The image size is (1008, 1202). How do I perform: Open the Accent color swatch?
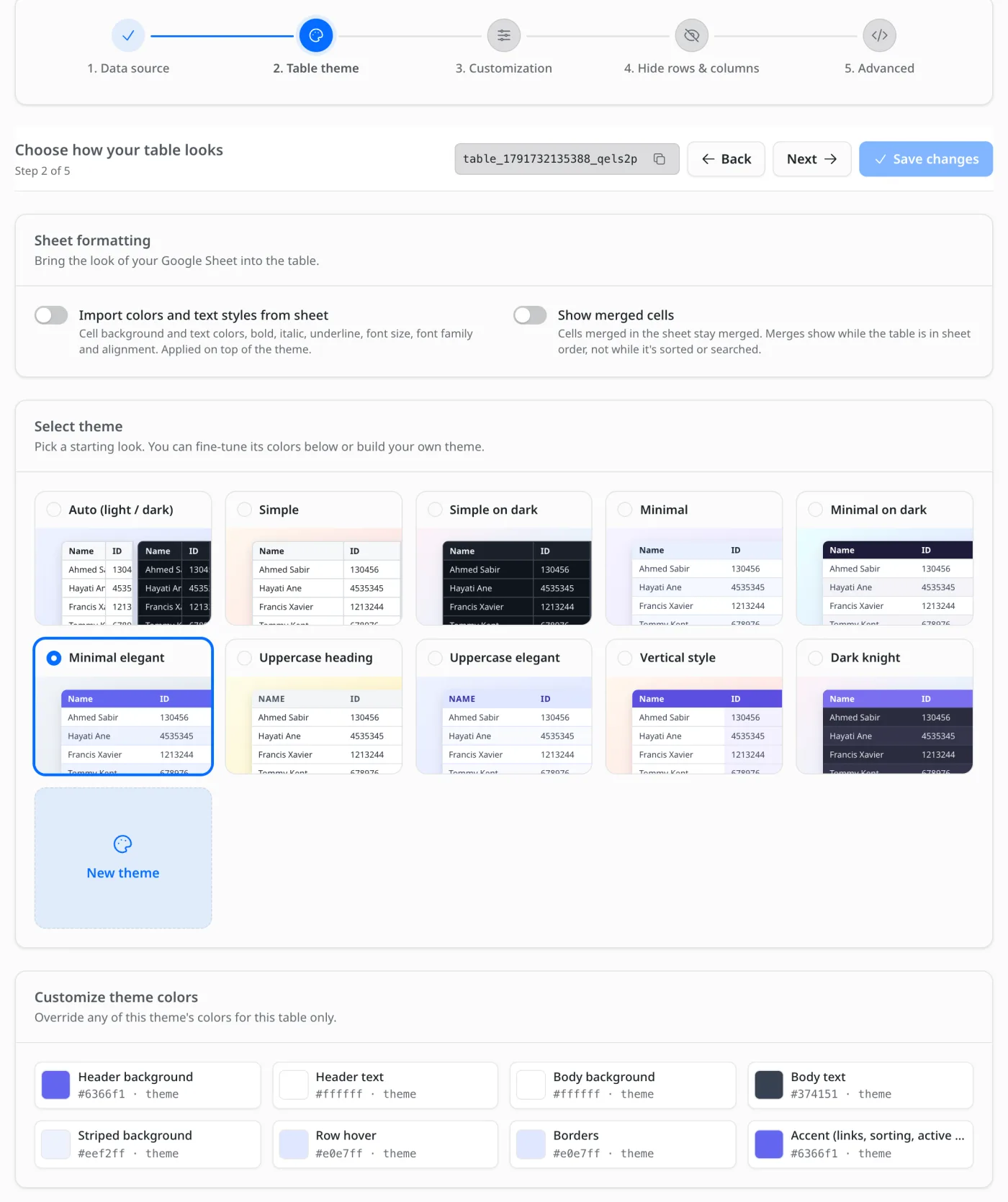click(768, 1144)
